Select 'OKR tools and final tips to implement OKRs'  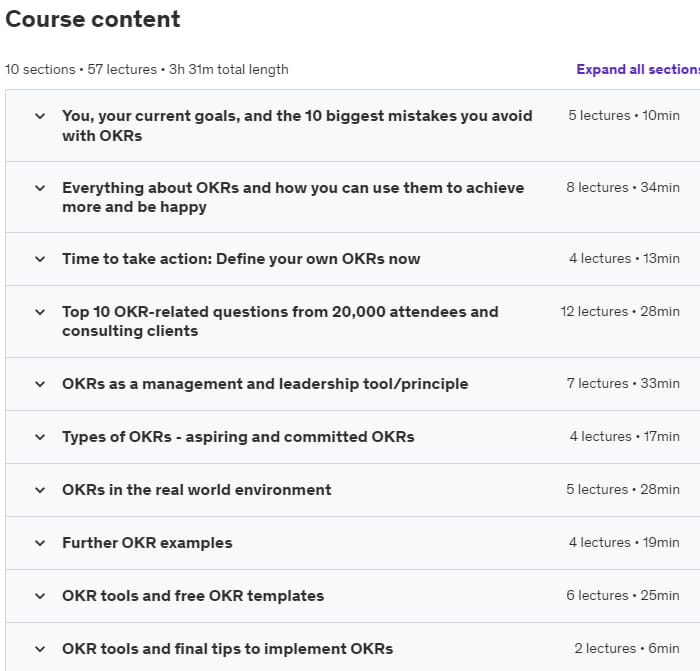point(228,649)
